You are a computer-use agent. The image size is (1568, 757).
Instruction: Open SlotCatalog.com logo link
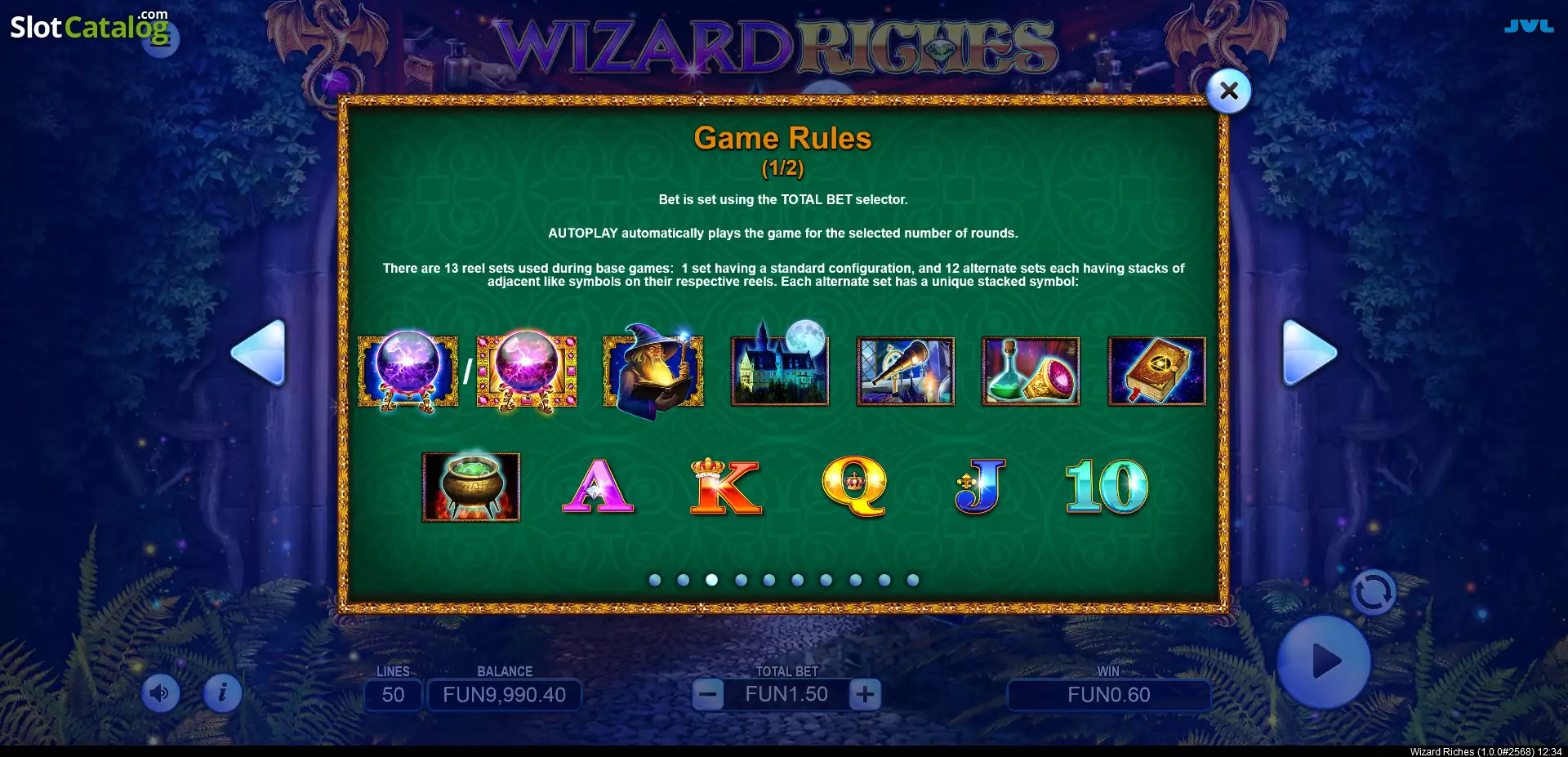[90, 27]
